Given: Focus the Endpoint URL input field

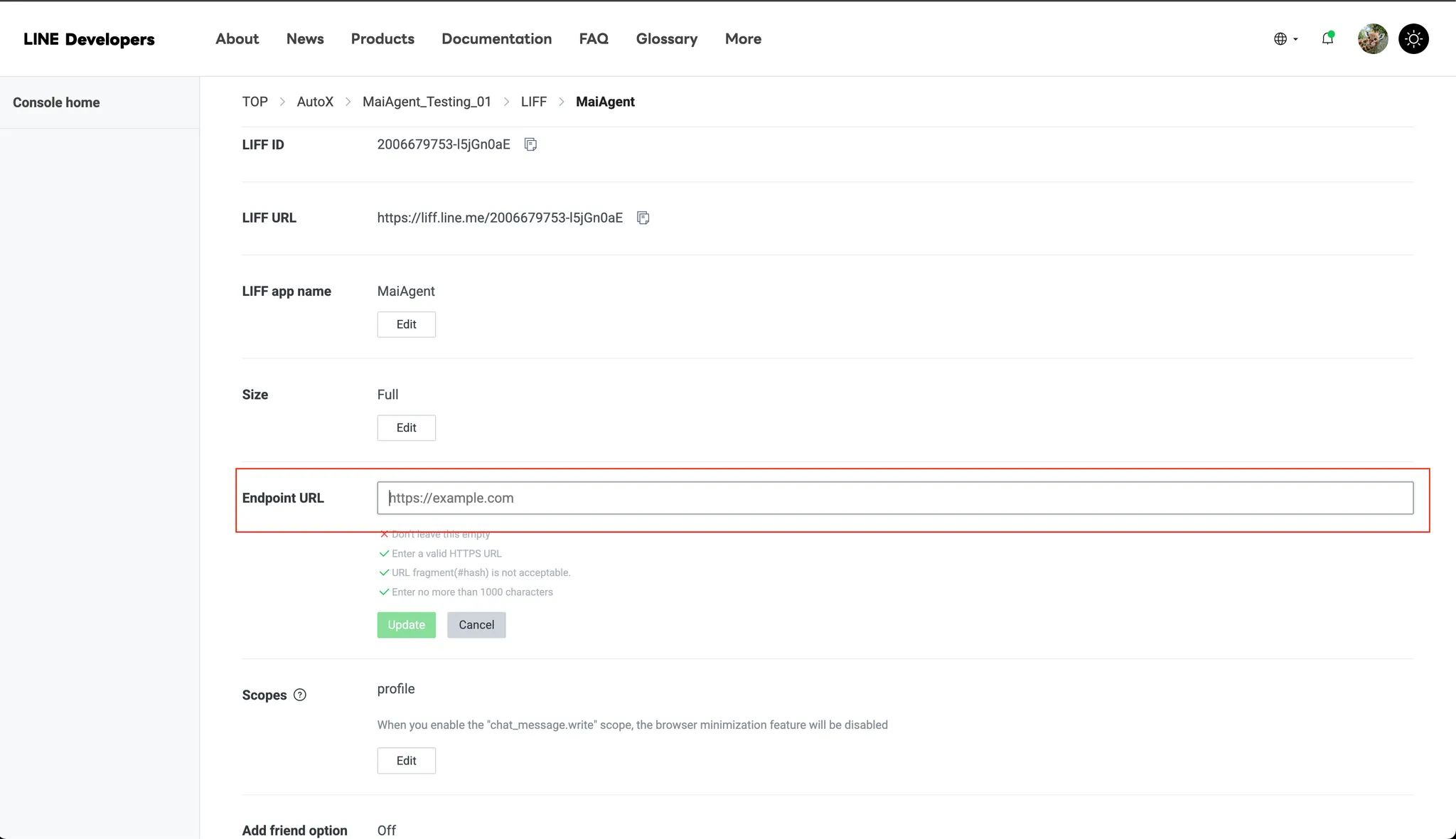Looking at the screenshot, I should [x=894, y=498].
